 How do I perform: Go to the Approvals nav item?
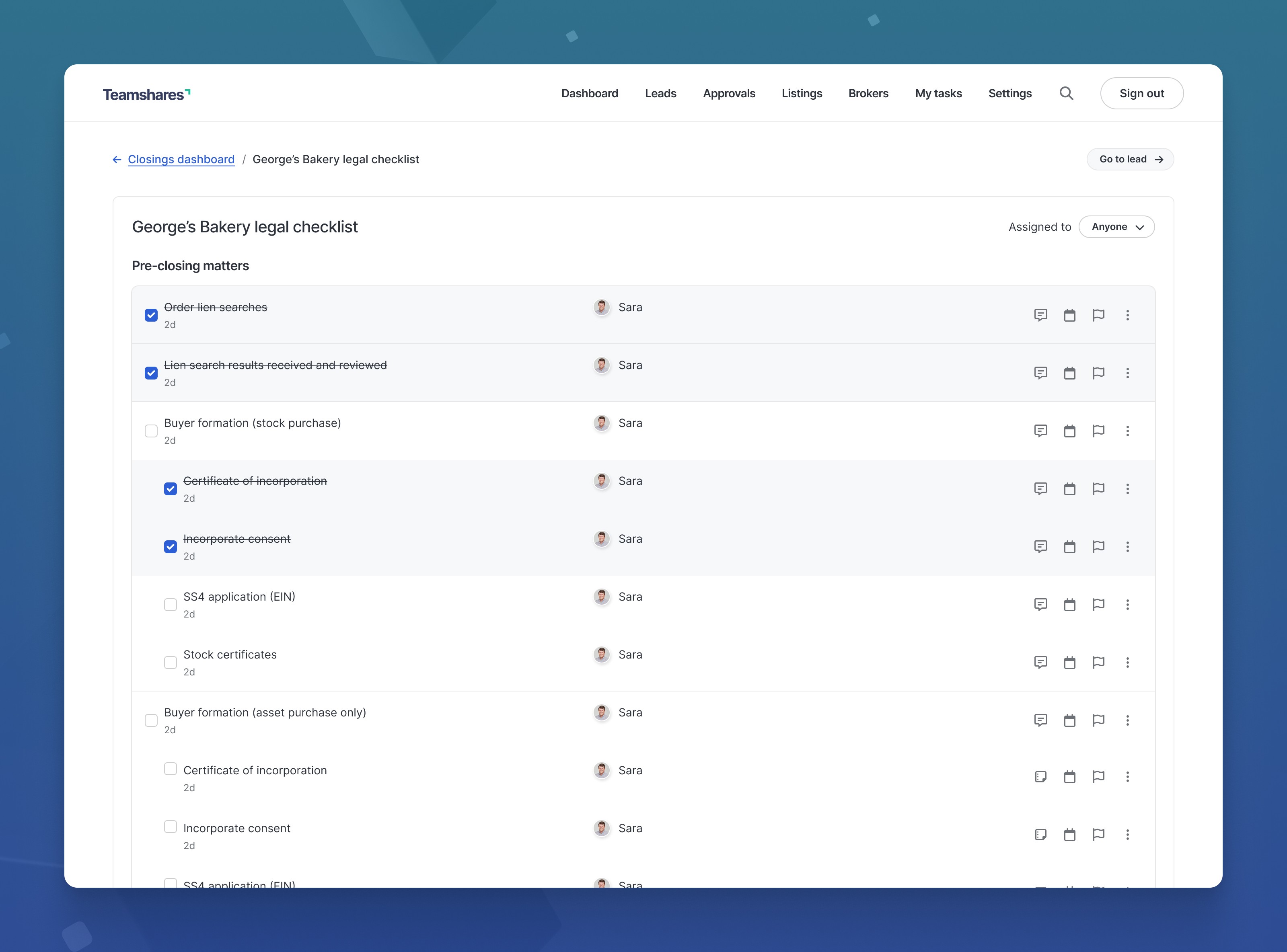point(728,93)
